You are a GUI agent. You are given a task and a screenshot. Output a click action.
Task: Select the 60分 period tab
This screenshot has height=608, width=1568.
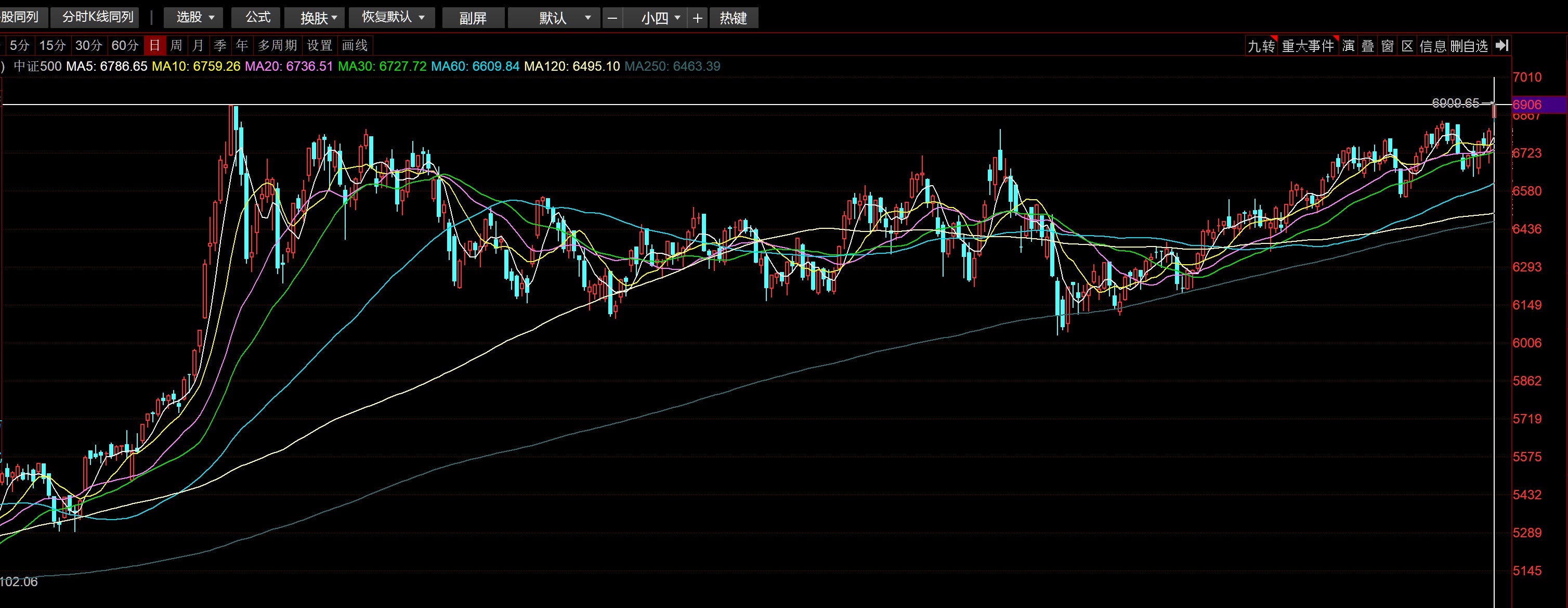click(x=125, y=46)
